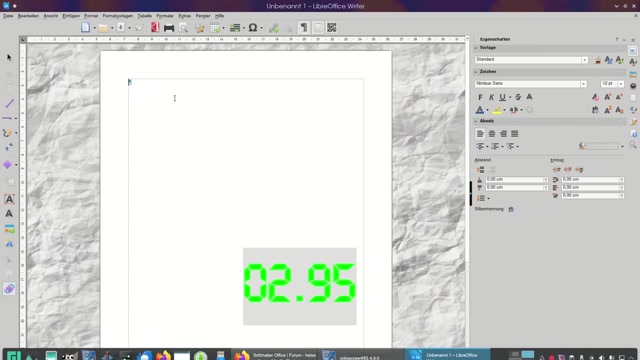This screenshot has width=640, height=360.
Task: Open the Extras menu
Action: click(x=184, y=16)
